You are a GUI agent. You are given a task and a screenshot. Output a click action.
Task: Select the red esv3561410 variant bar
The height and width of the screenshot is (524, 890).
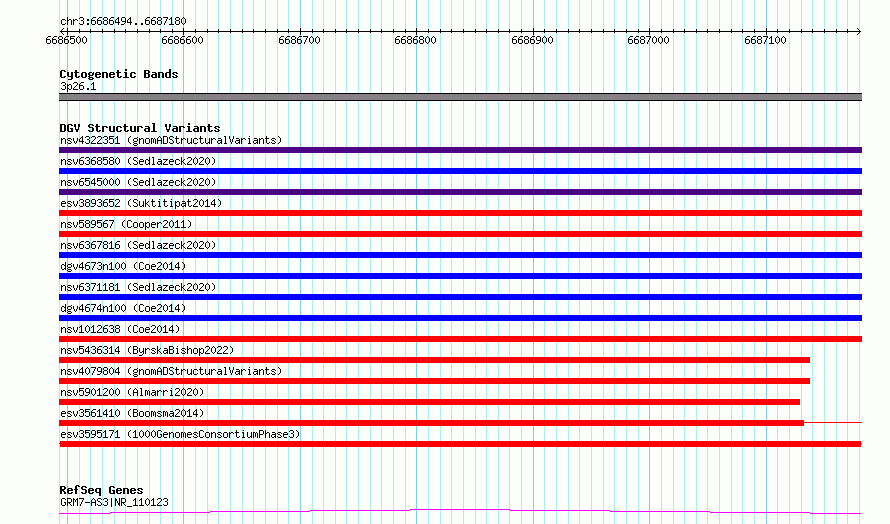[x=431, y=423]
